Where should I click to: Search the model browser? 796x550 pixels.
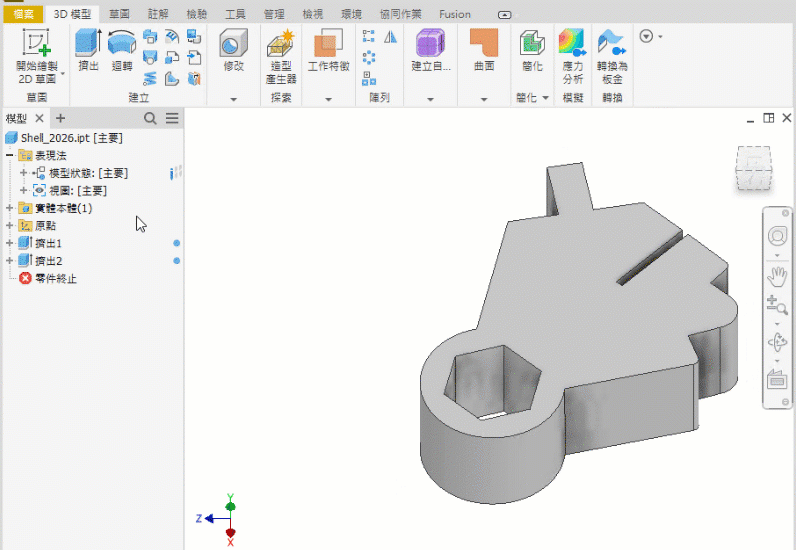(150, 118)
